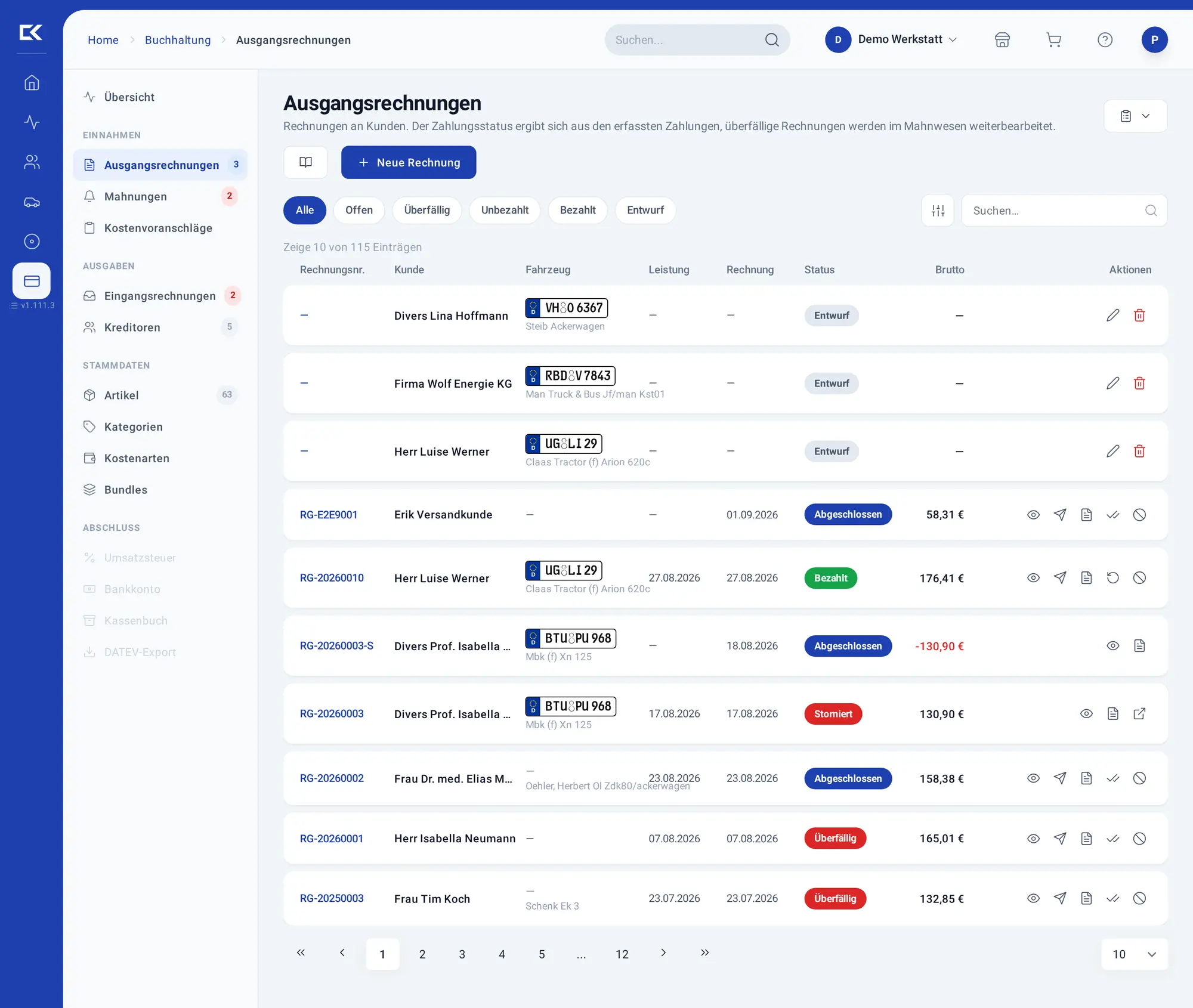
Task: Click the Neue Rechnung button
Action: click(409, 162)
